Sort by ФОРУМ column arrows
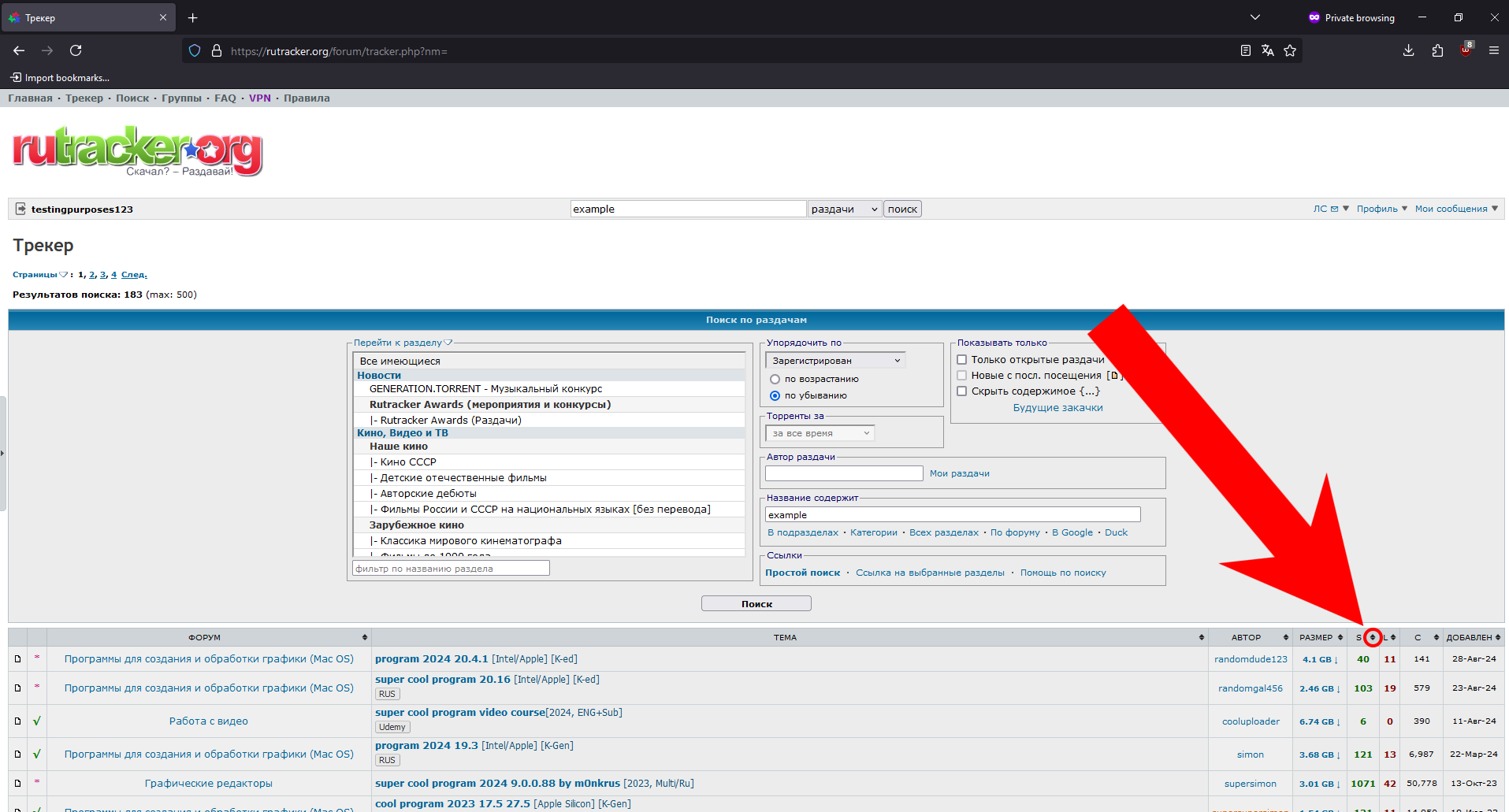 click(x=365, y=637)
